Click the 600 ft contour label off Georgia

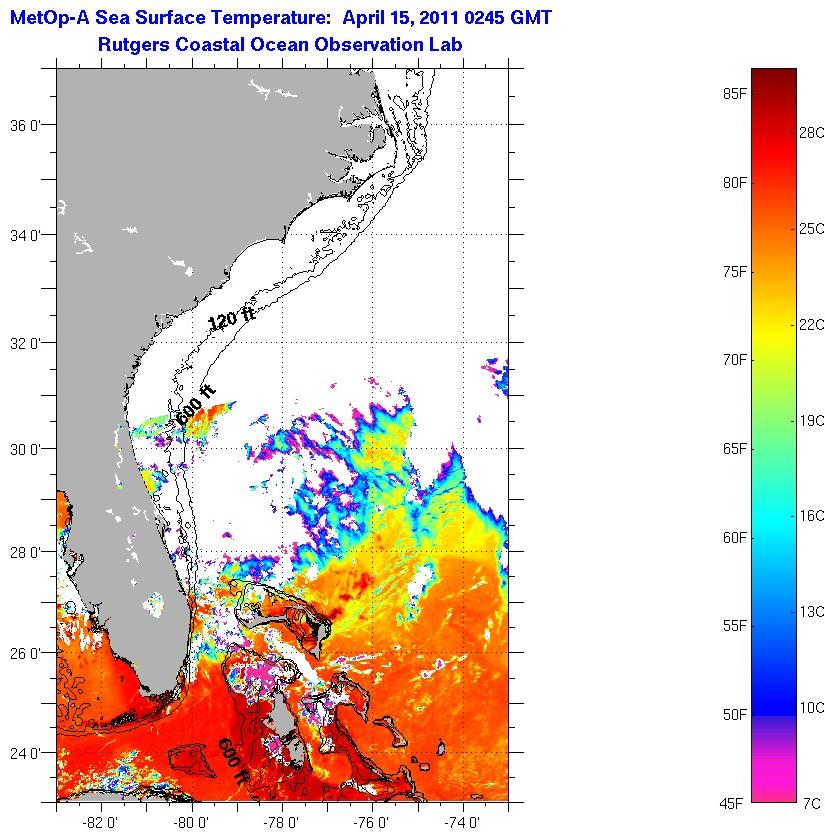195,404
